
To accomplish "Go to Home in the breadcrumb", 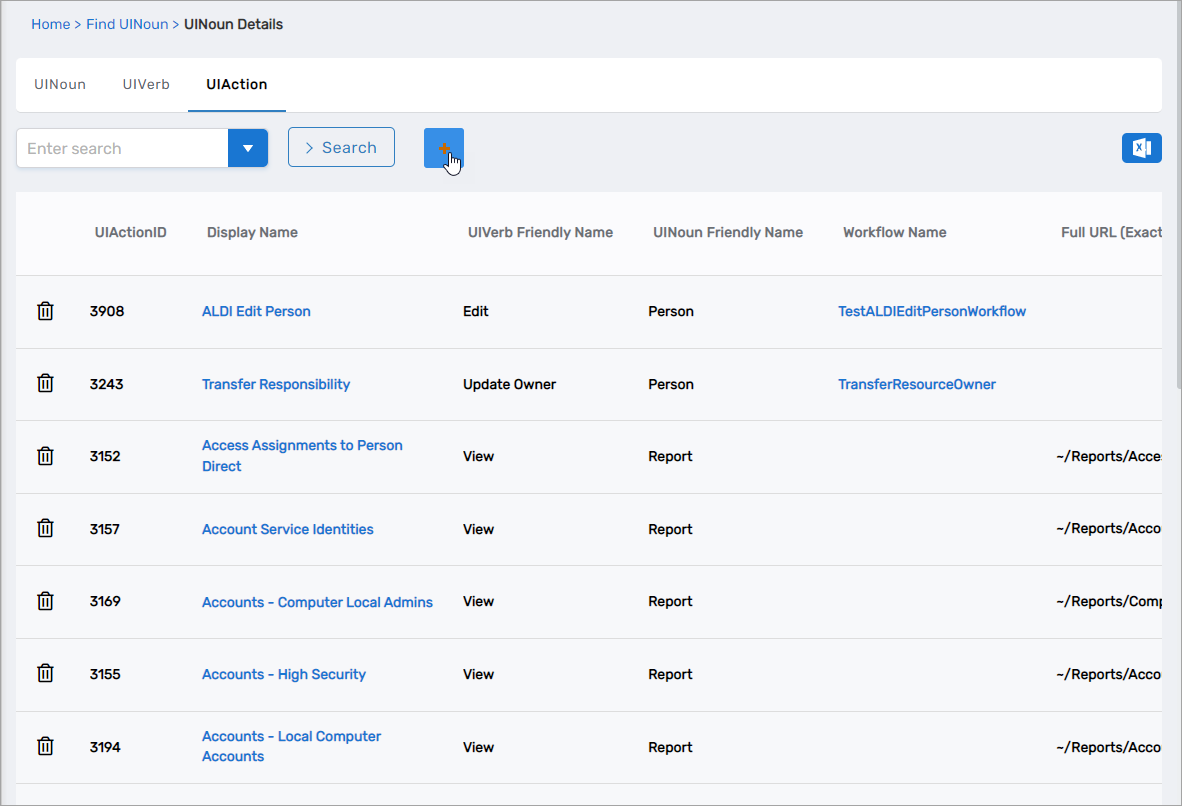I will coord(50,24).
